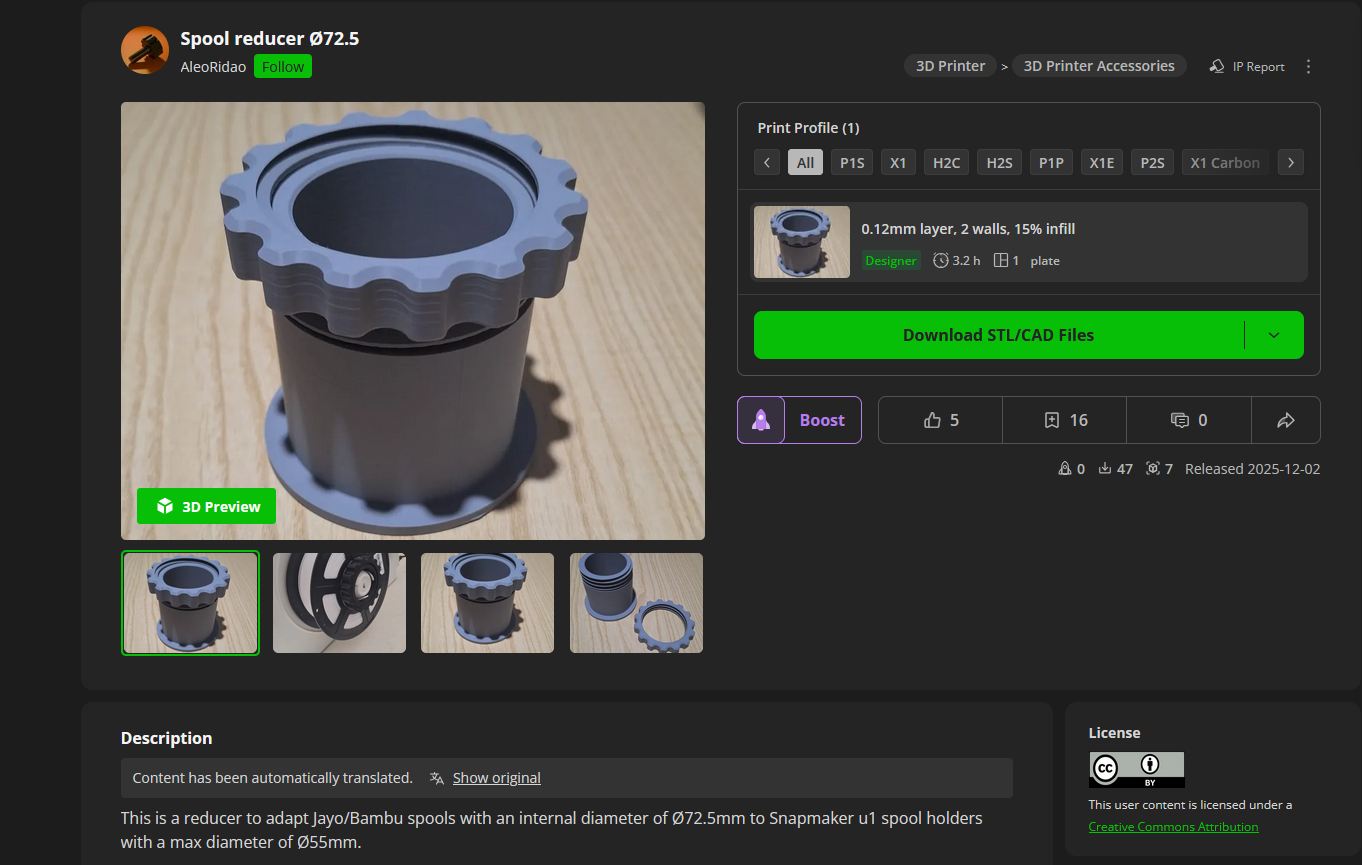This screenshot has height=865, width=1362.
Task: Select the X1 printer filter
Action: coord(898,163)
